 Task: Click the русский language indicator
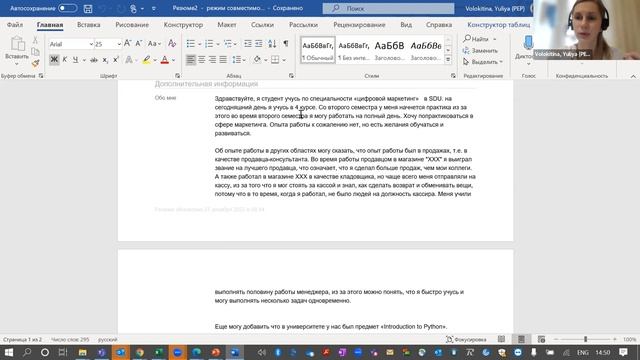[x=107, y=340]
